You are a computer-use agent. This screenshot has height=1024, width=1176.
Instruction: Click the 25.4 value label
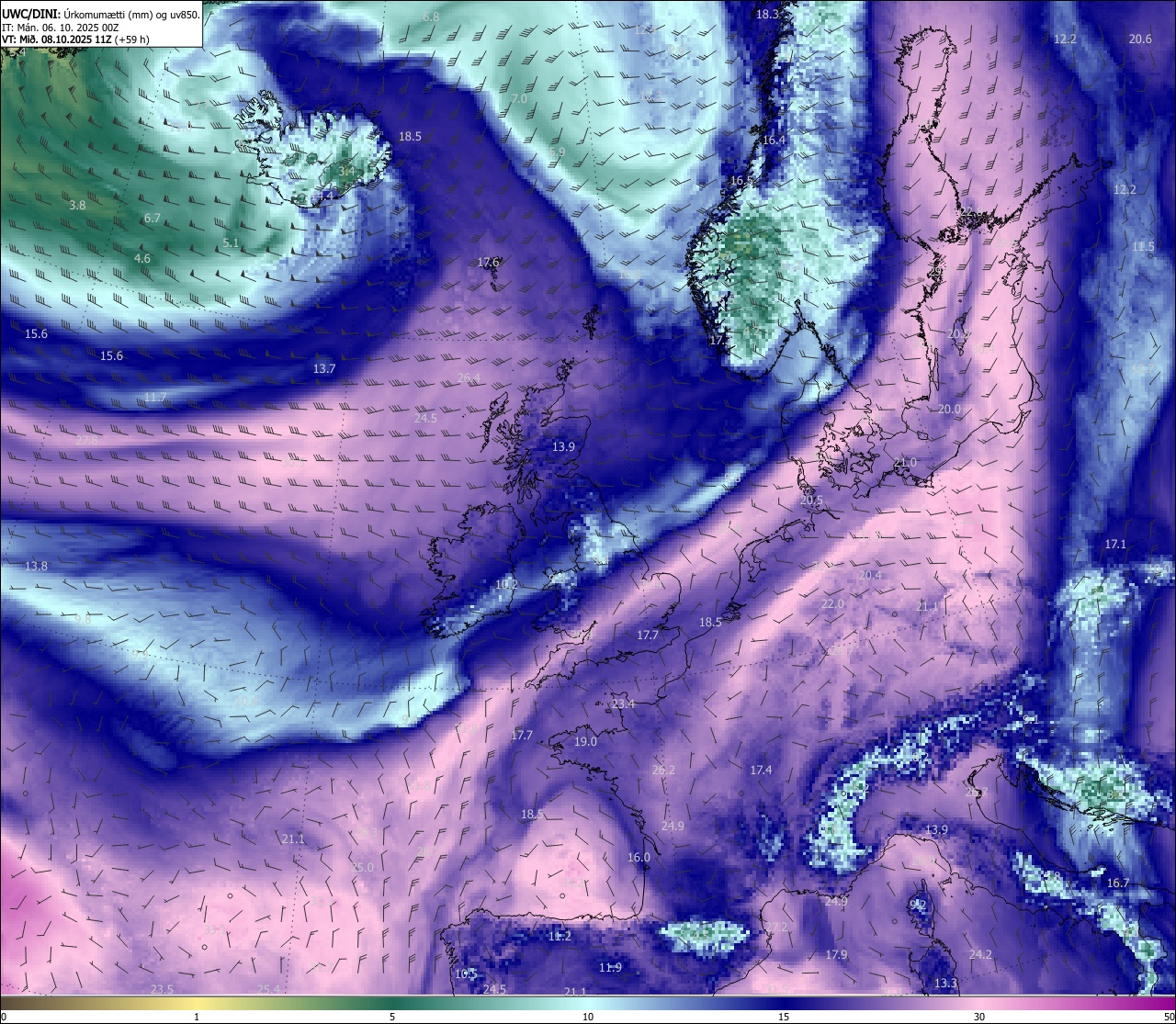coord(269,989)
